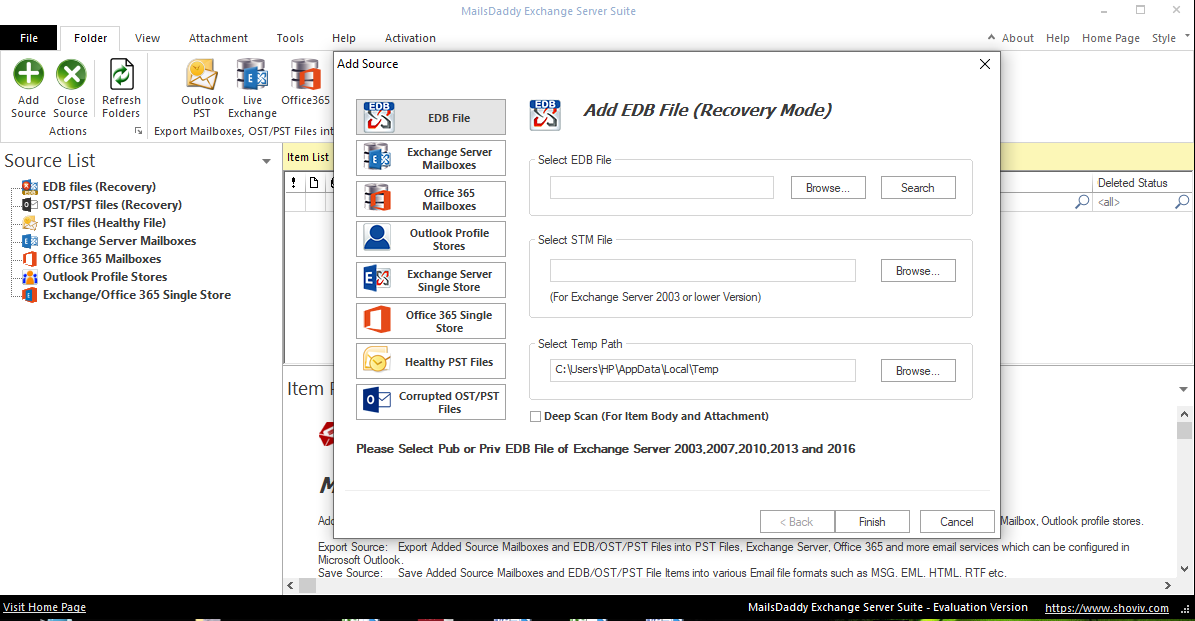Click the horizontal scrollbar left arrow
This screenshot has height=621, width=1195.
[x=290, y=585]
